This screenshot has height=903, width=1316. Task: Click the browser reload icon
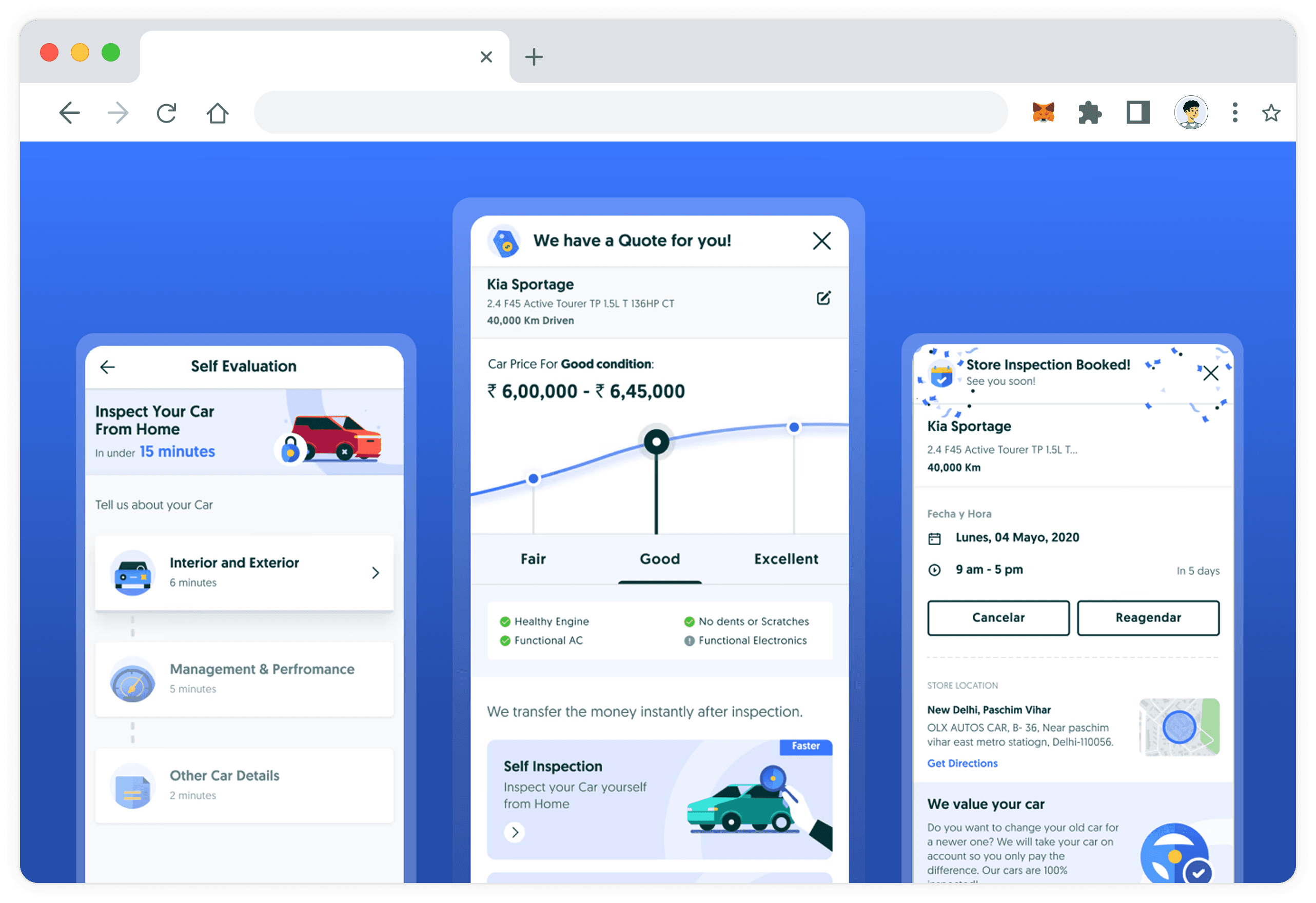pos(166,113)
